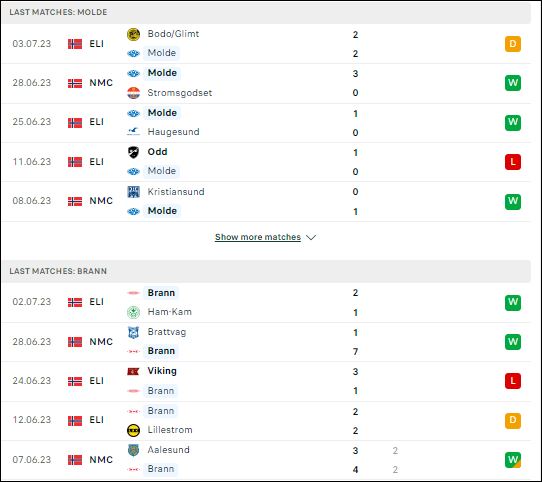
Task: Open the draw badge for Bodo/Glimt vs Molde
Action: click(513, 44)
